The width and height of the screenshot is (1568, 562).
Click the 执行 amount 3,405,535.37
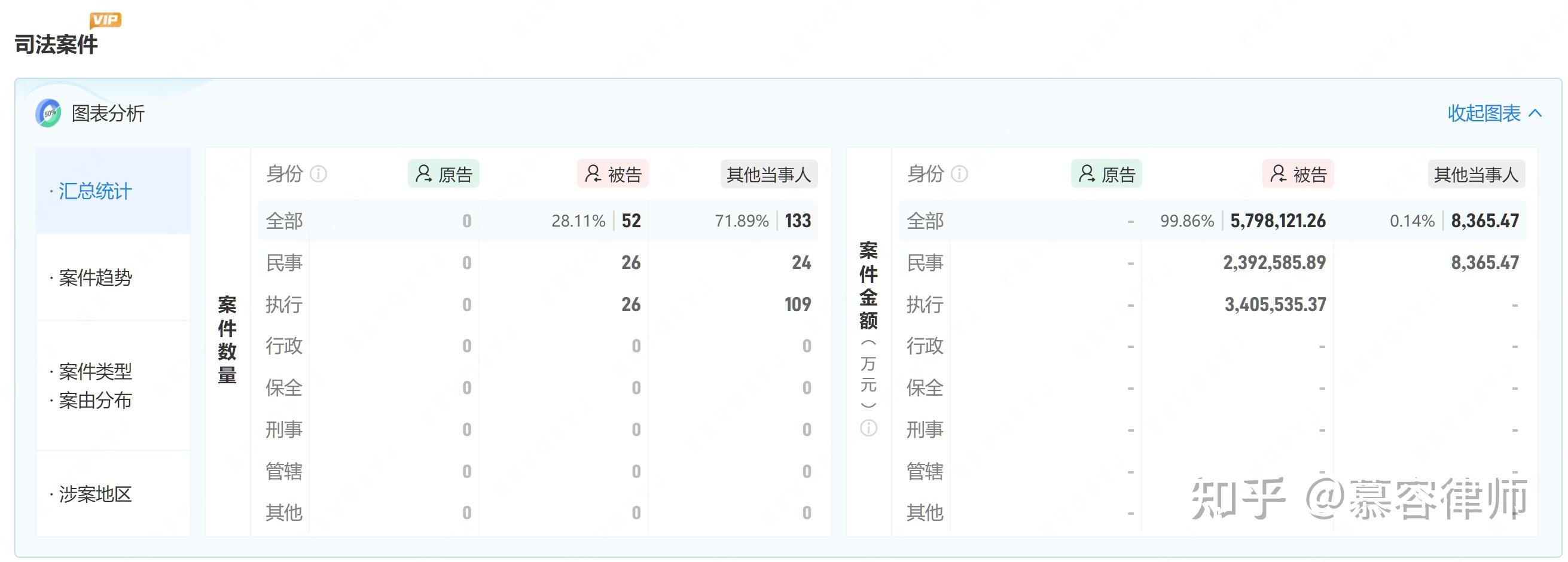1275,305
